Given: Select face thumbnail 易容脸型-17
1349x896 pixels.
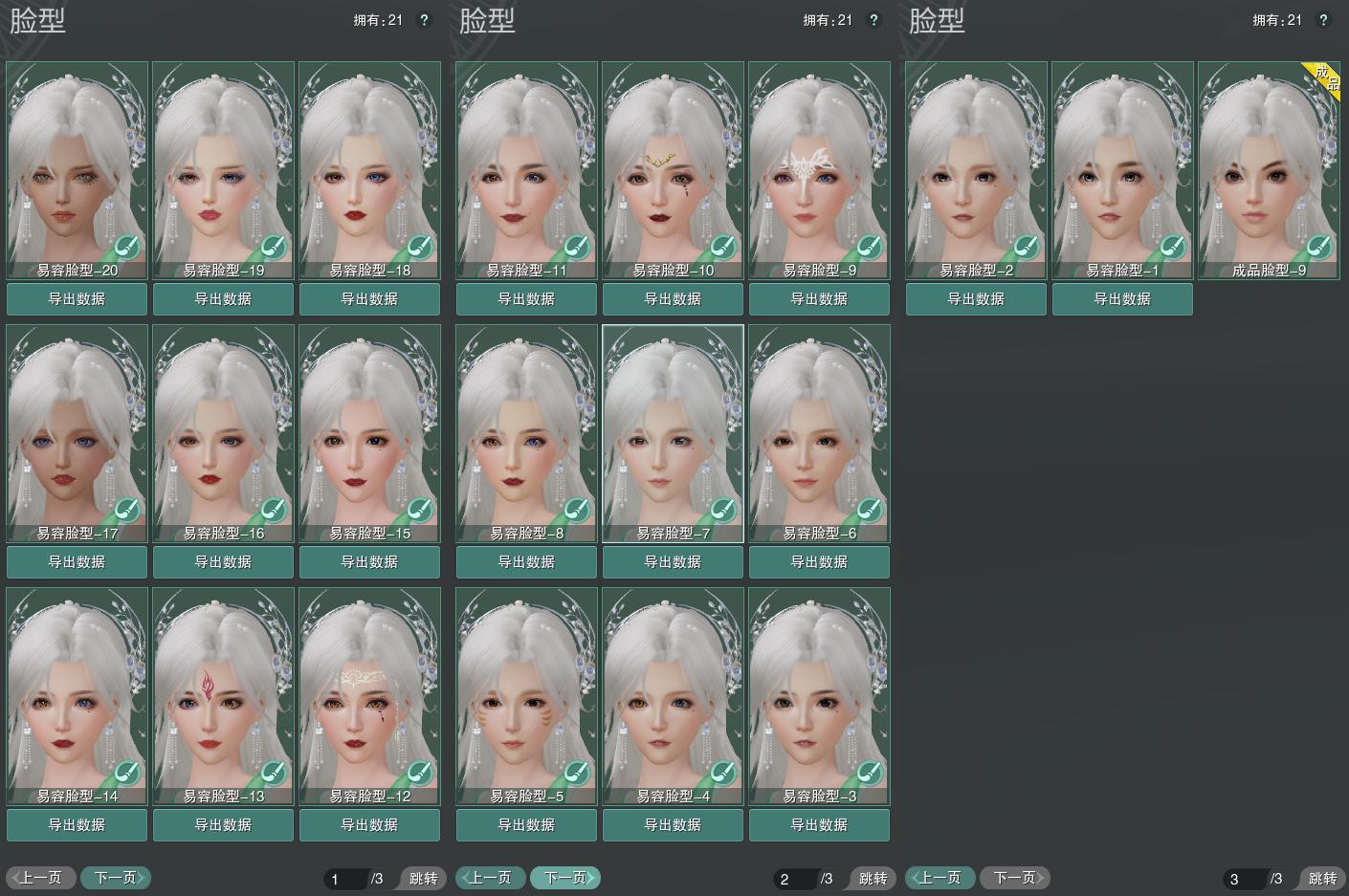Looking at the screenshot, I should click(77, 433).
